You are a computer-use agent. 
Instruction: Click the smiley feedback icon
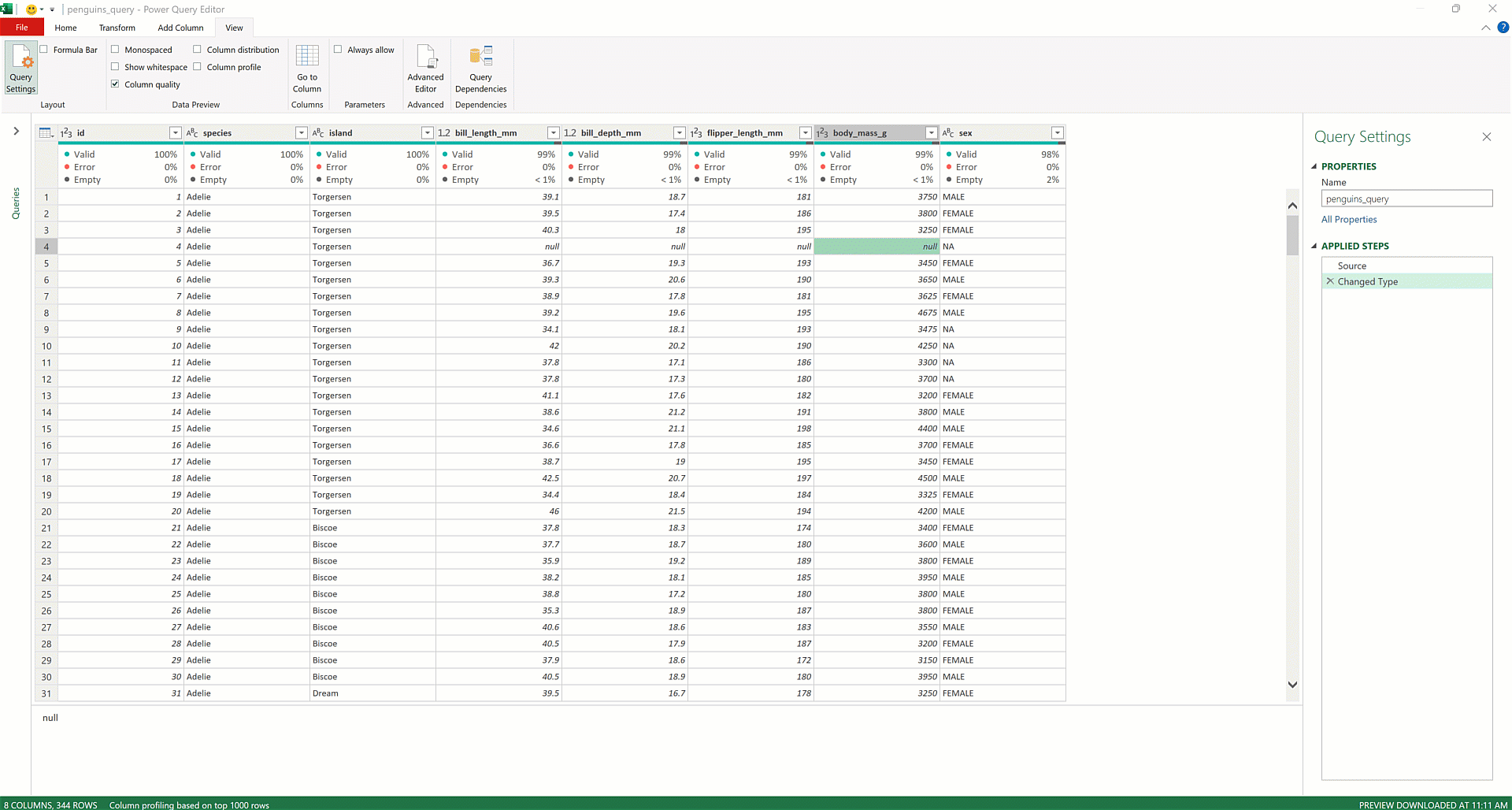[30, 9]
